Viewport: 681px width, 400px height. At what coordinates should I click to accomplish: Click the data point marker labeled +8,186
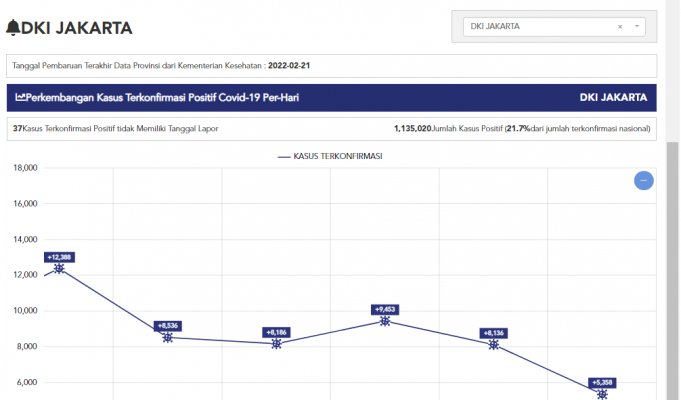coord(276,343)
